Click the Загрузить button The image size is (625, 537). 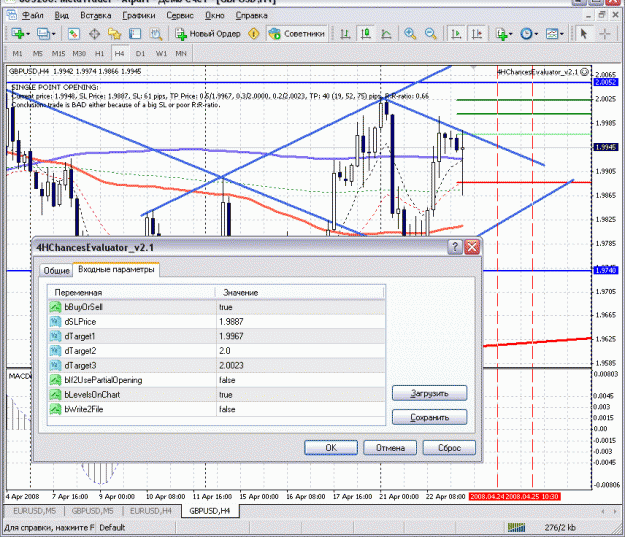(430, 393)
